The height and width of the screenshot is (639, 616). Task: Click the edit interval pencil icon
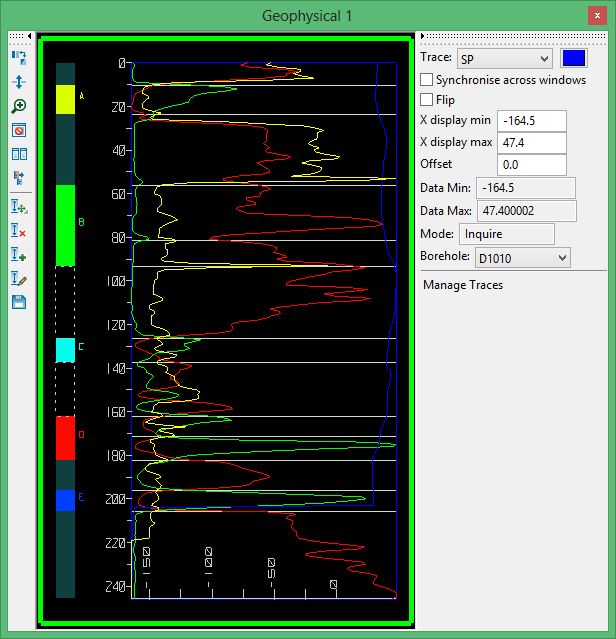pos(18,278)
